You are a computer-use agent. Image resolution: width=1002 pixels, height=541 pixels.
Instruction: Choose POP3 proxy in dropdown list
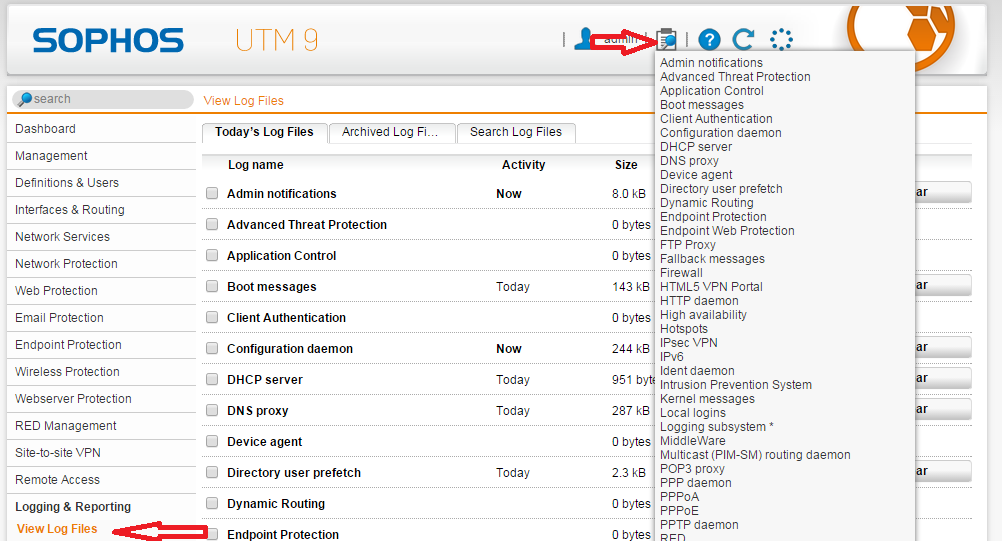click(693, 469)
